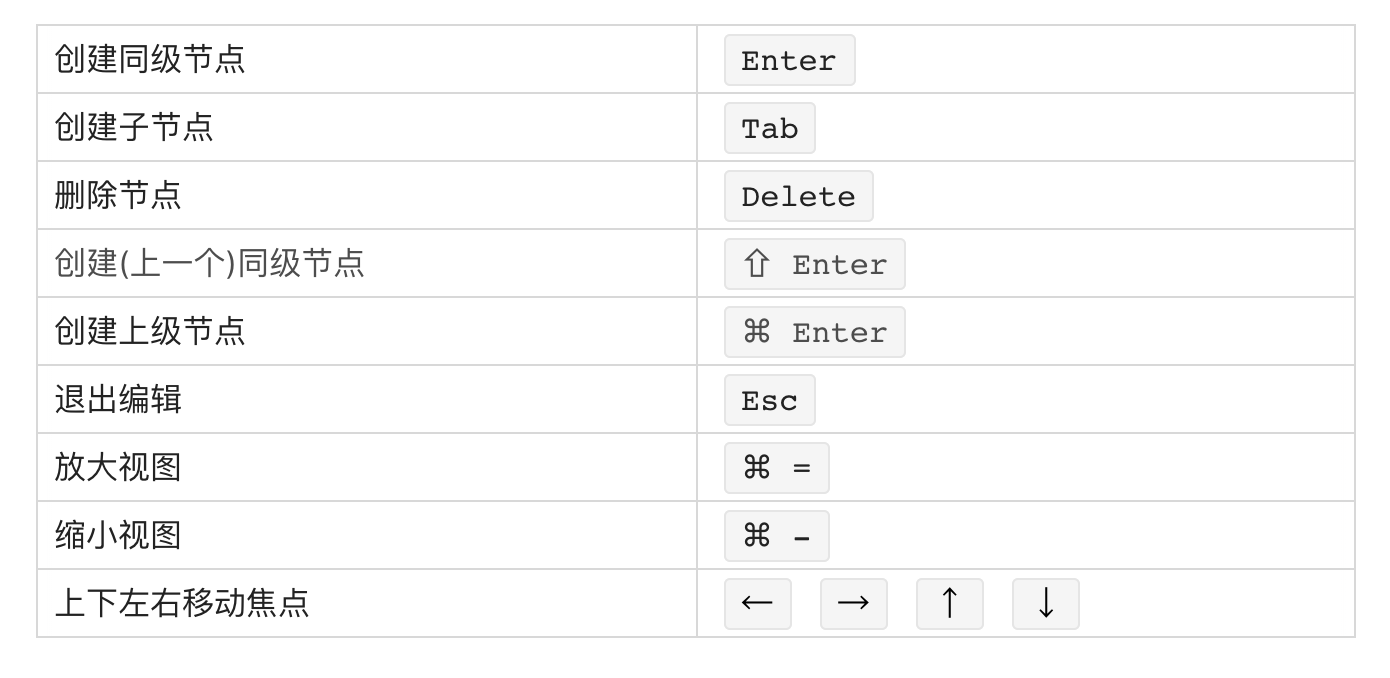This screenshot has width=1390, height=678.
Task: Click the right arrow key icon
Action: (854, 604)
